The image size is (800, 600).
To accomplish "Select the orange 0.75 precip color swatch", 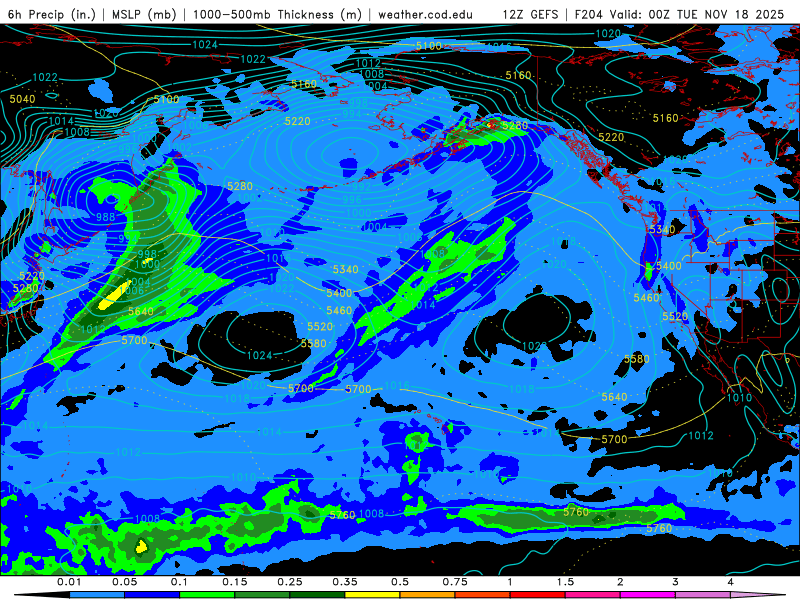I will coord(428,595).
